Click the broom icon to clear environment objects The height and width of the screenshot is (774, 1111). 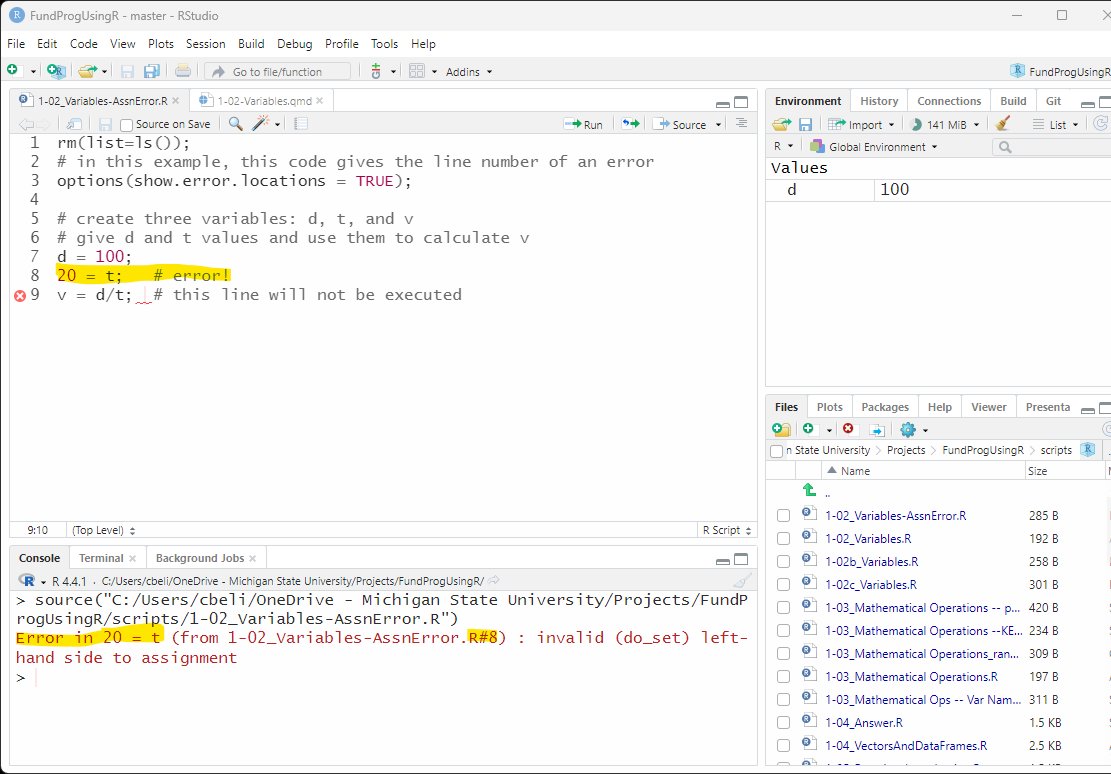coord(1003,124)
